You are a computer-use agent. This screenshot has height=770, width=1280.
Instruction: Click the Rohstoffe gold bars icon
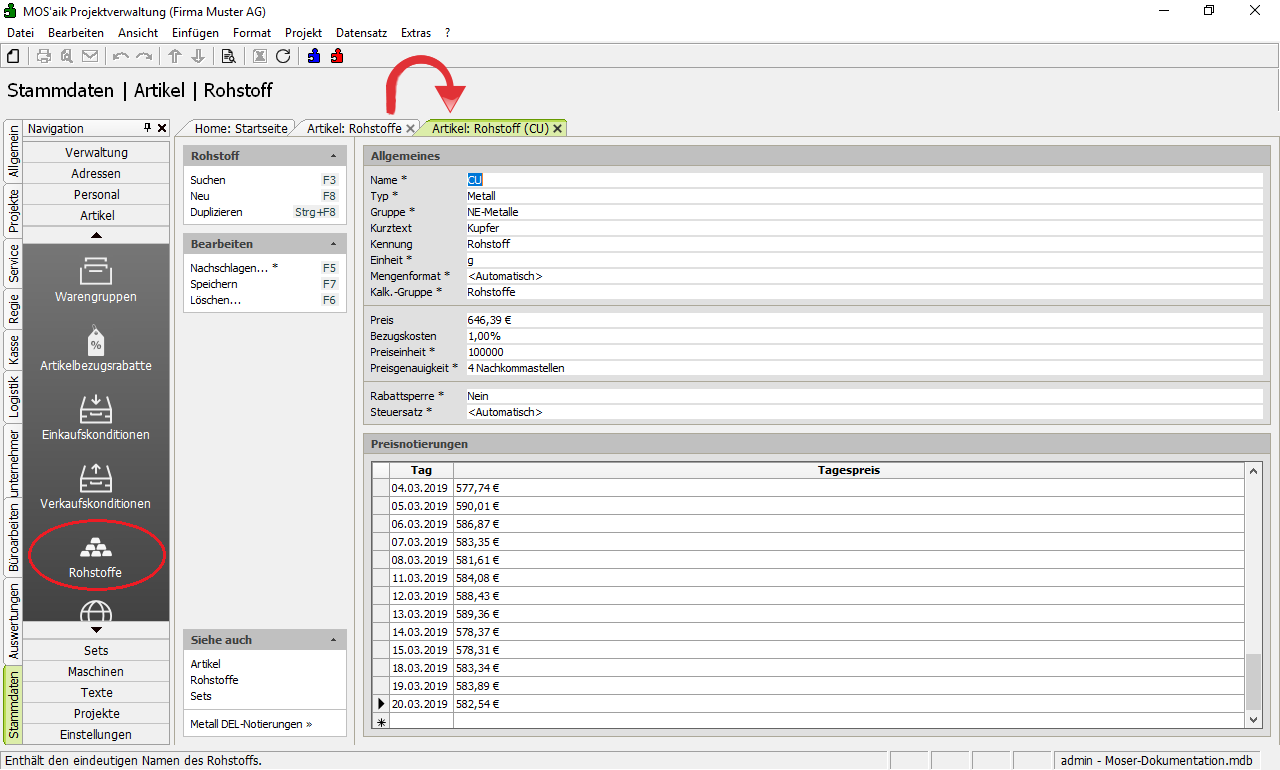point(96,552)
